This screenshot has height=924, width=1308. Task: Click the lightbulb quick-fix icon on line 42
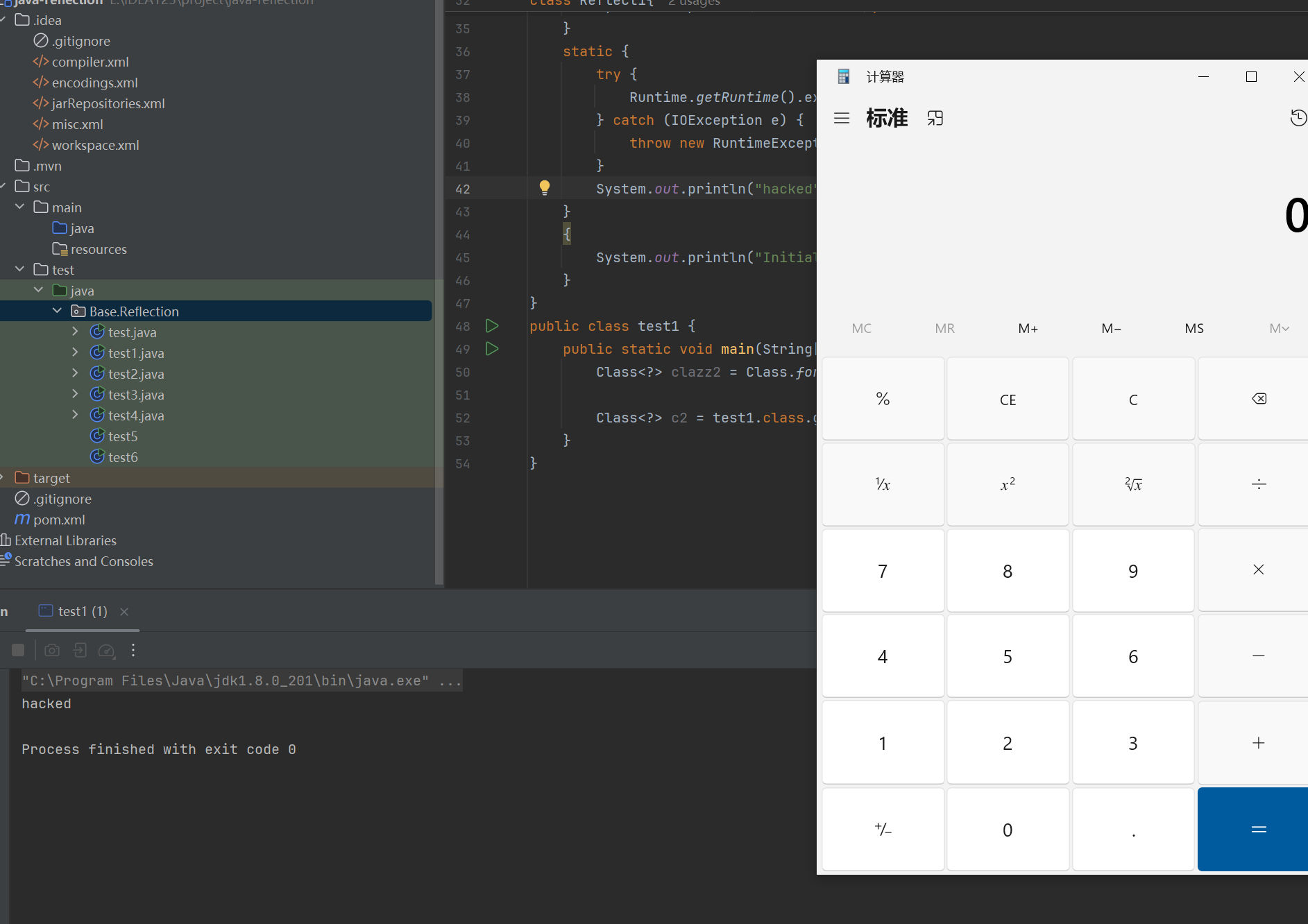click(545, 187)
